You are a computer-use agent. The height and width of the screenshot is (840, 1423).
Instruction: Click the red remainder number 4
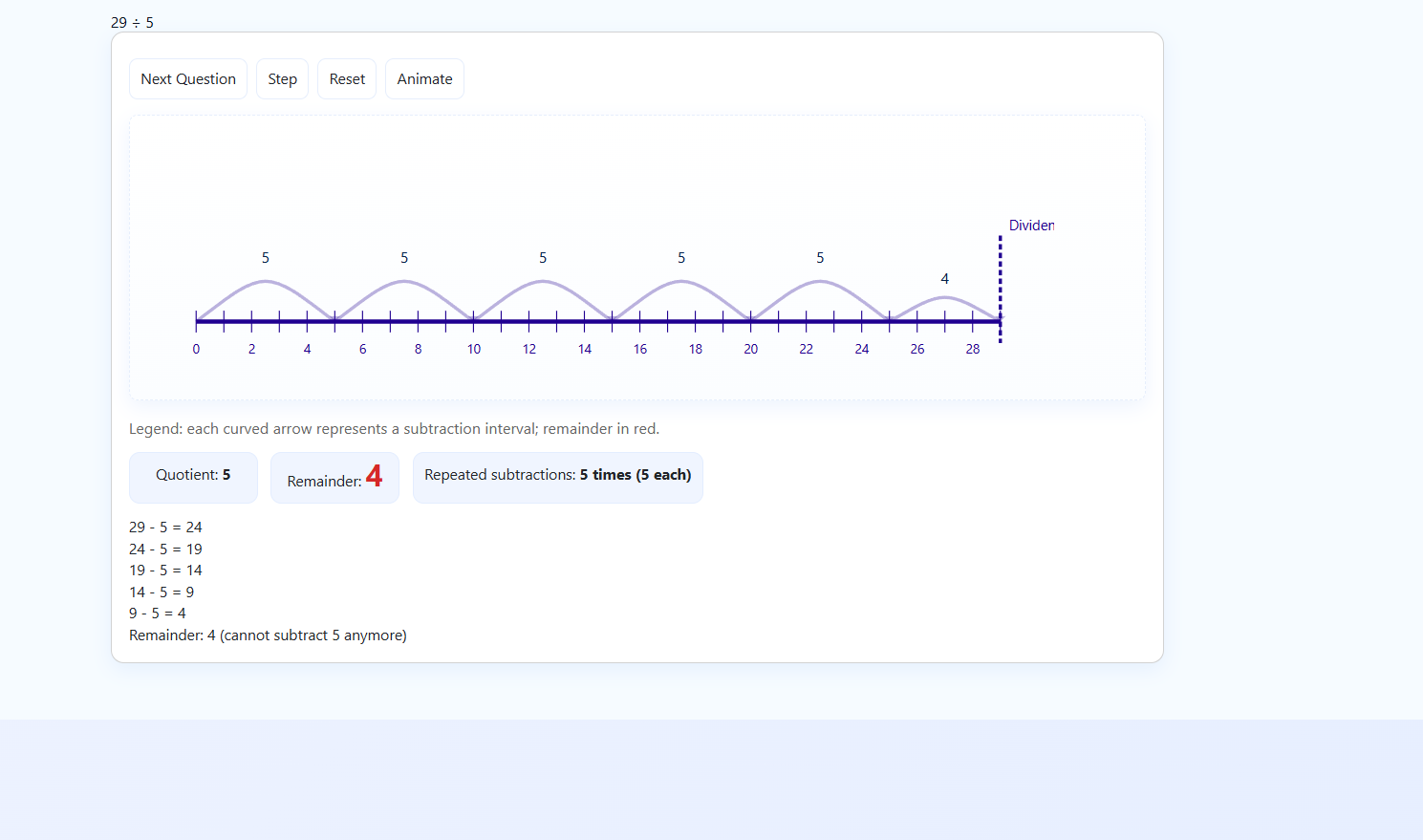coord(374,476)
